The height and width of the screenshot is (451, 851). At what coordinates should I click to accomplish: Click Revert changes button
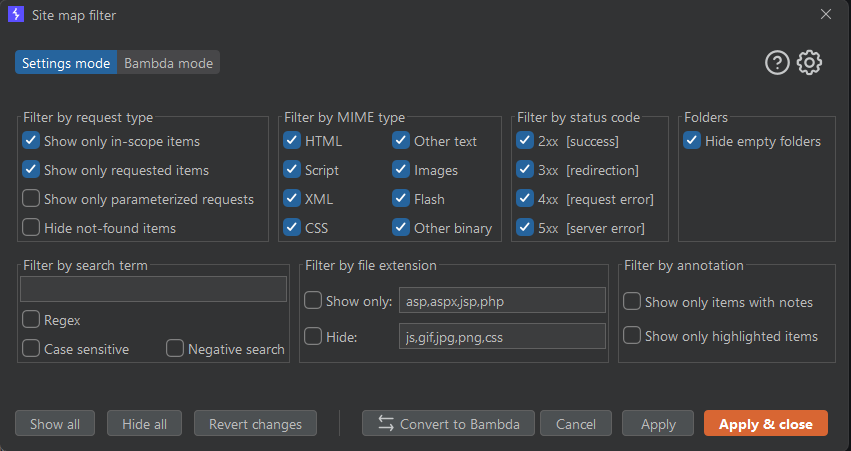click(255, 423)
